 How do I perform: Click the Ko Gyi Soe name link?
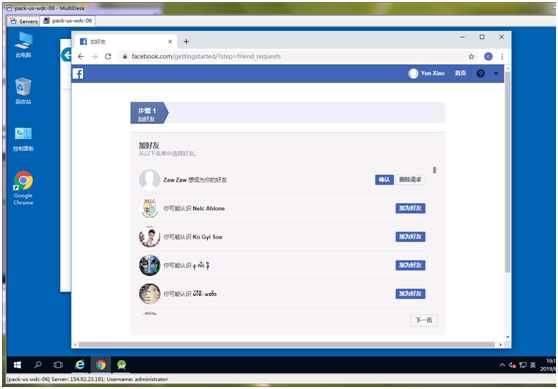207,237
